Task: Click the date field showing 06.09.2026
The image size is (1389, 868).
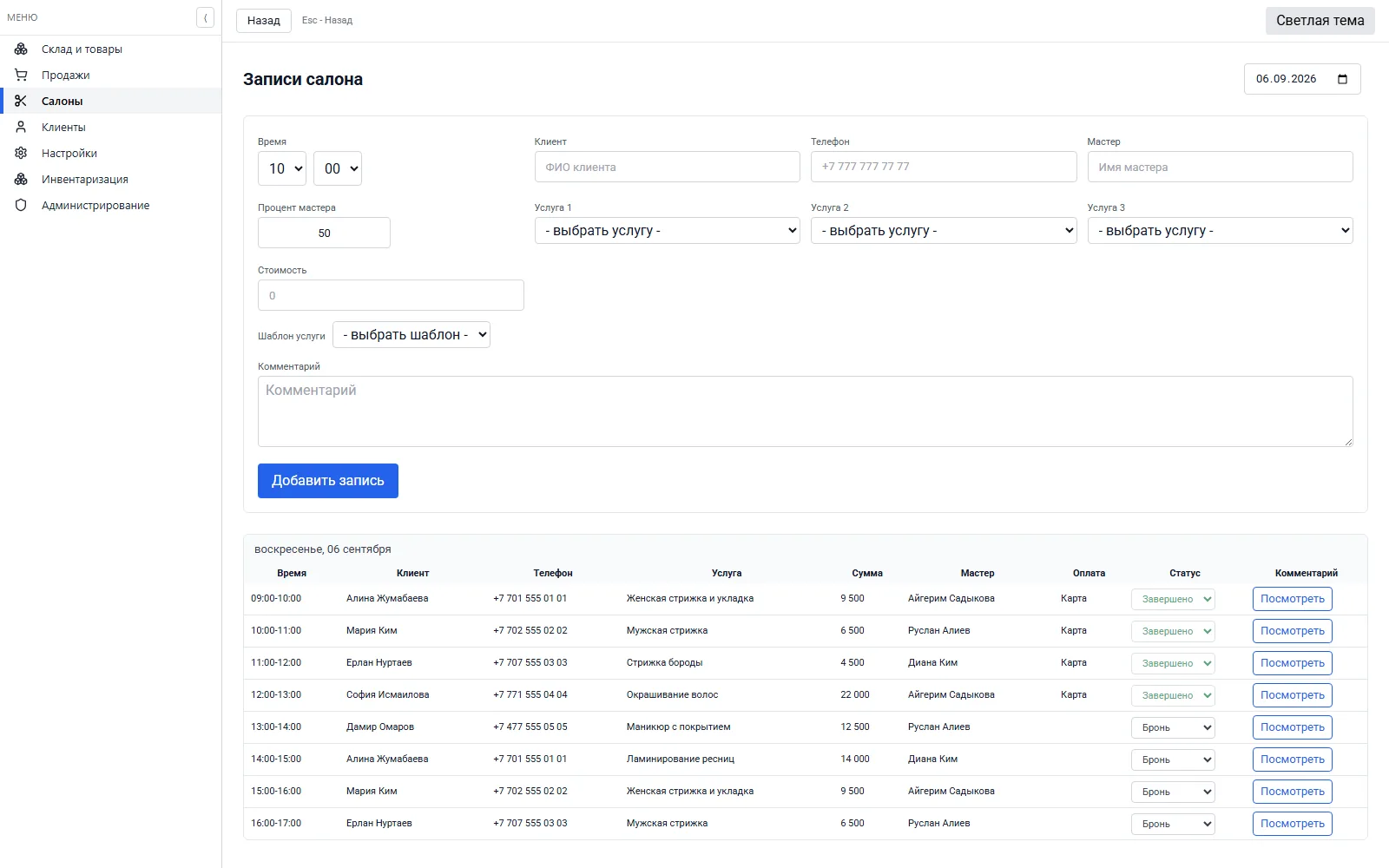Action: [1302, 79]
